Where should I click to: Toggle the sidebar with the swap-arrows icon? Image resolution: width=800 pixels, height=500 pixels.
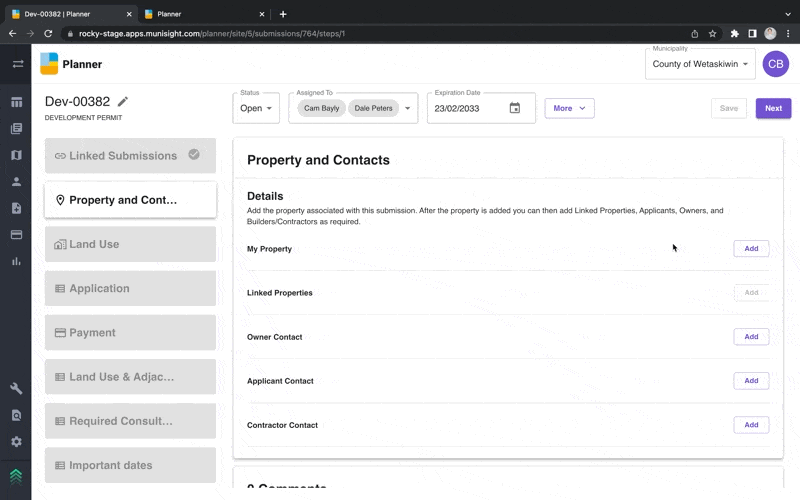click(x=17, y=64)
